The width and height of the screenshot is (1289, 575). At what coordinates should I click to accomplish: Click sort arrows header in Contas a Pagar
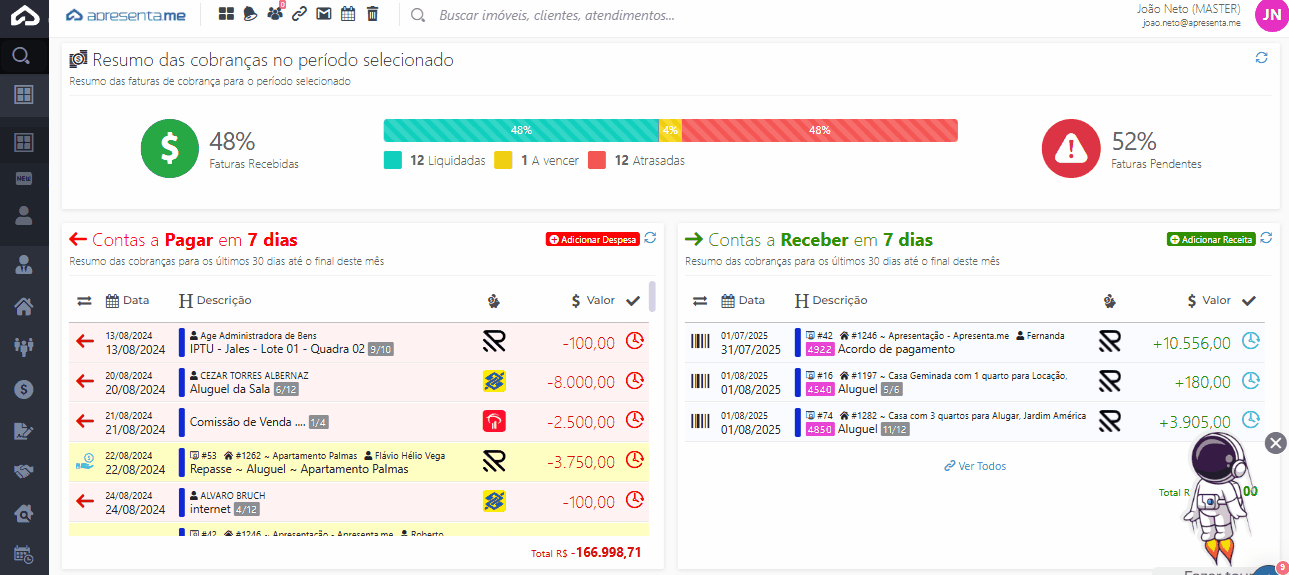(x=84, y=300)
